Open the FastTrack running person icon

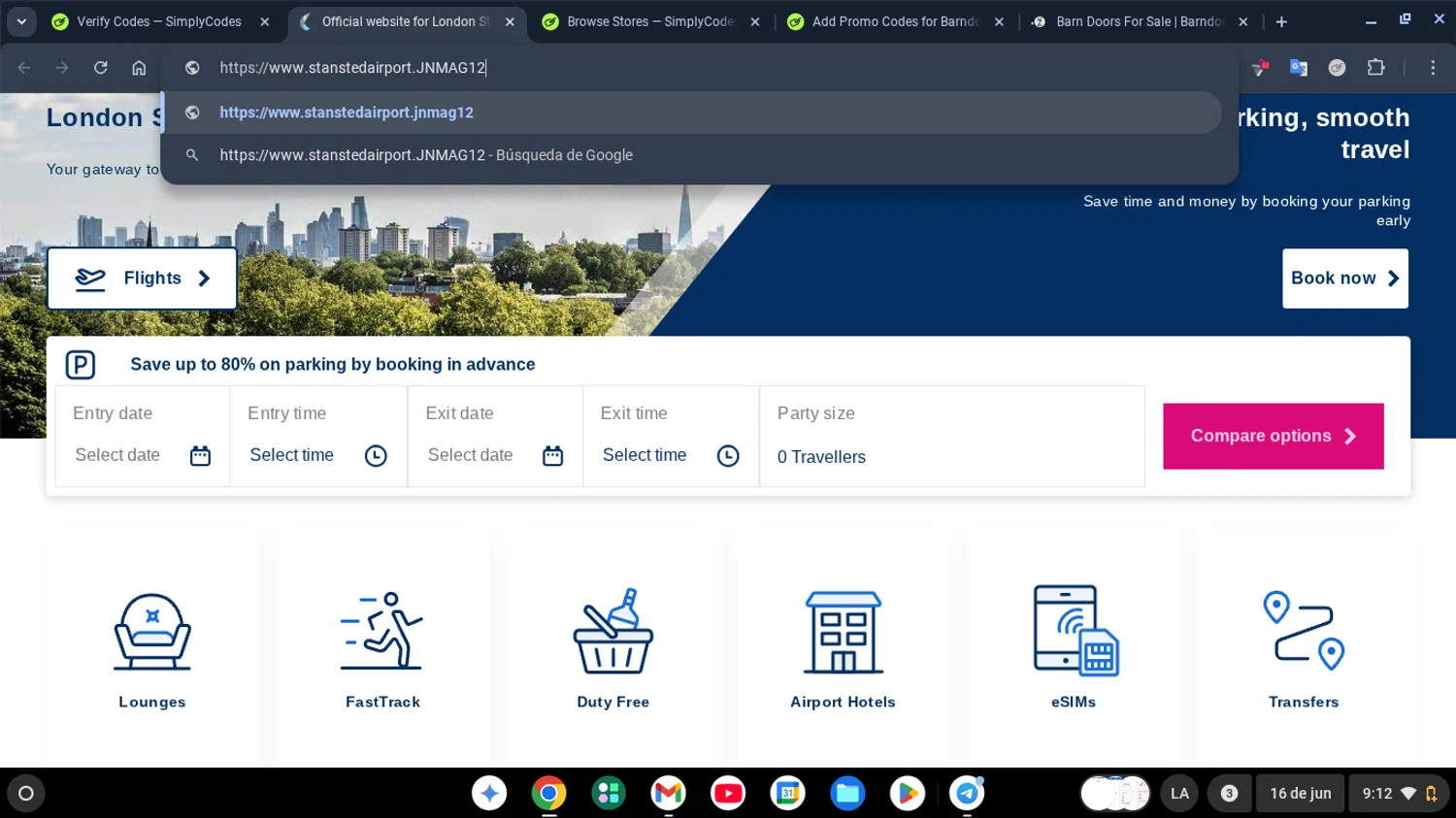(x=382, y=631)
